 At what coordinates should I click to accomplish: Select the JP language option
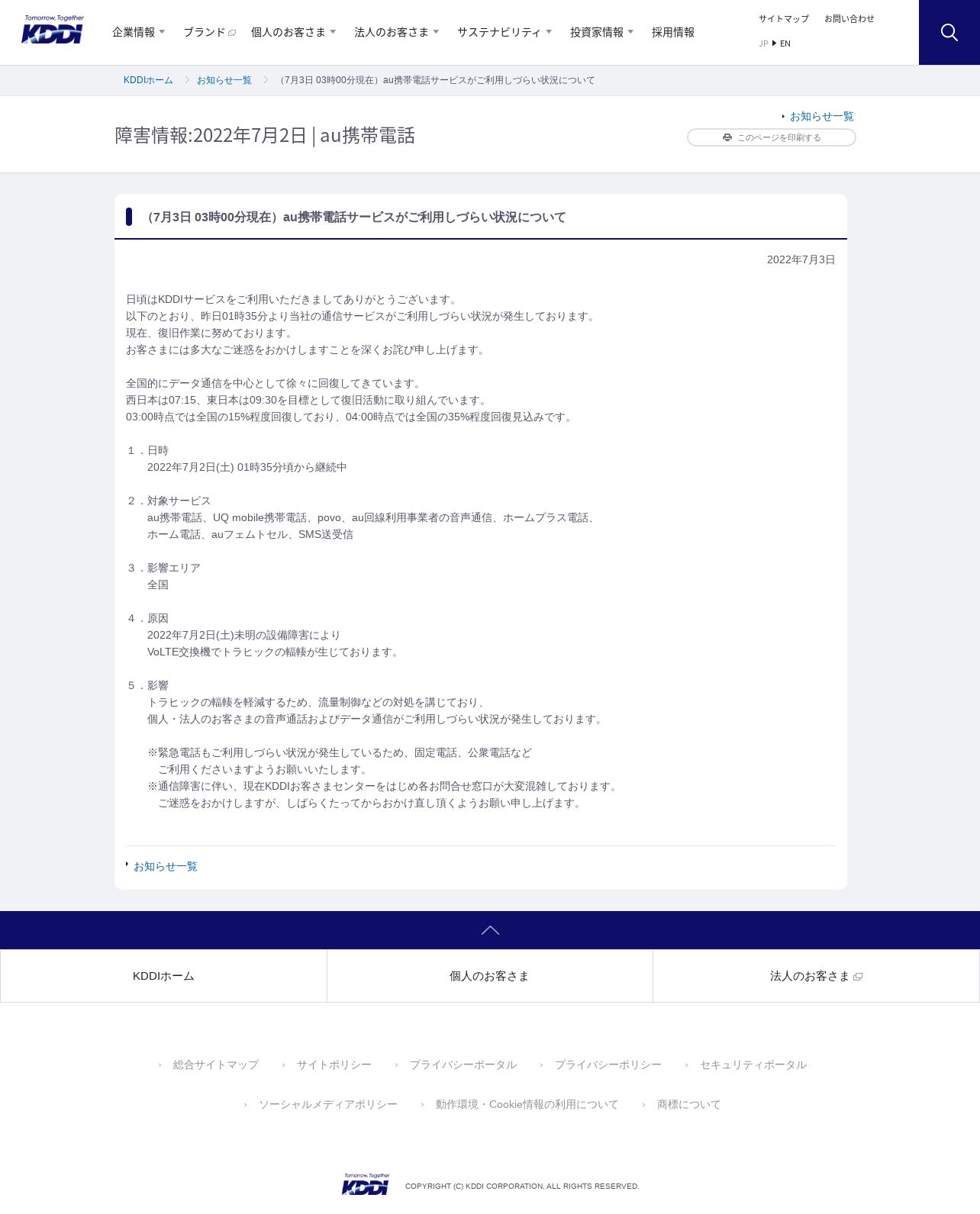click(763, 43)
